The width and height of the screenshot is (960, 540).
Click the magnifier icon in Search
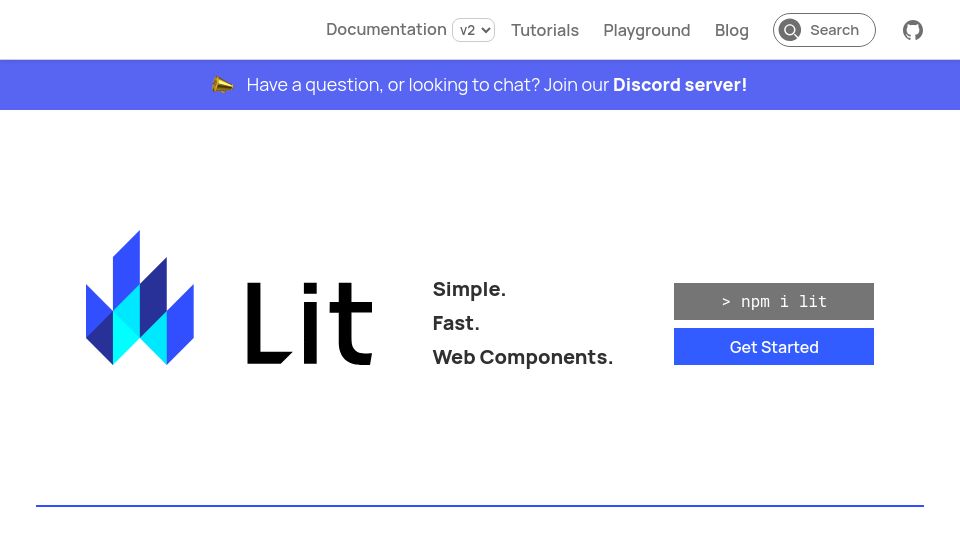coord(790,30)
